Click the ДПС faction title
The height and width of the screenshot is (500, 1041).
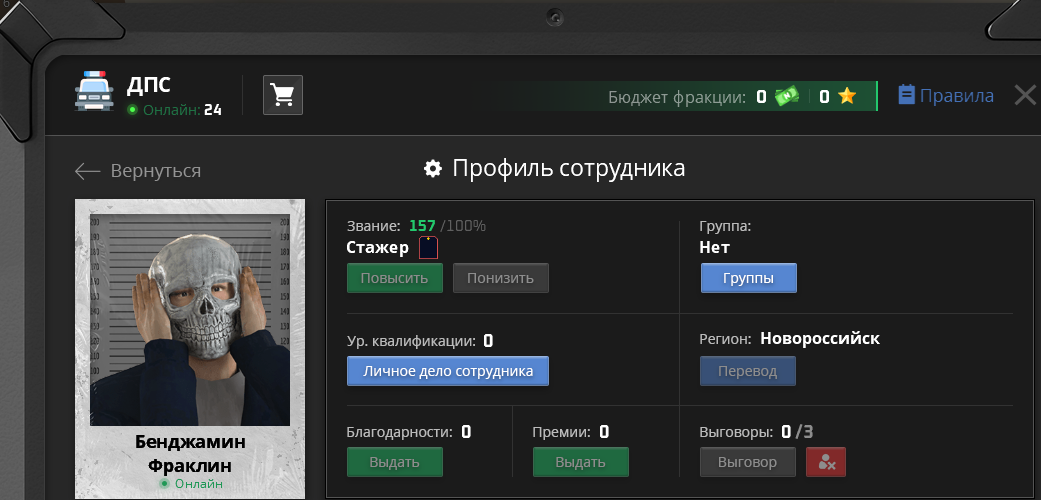149,85
